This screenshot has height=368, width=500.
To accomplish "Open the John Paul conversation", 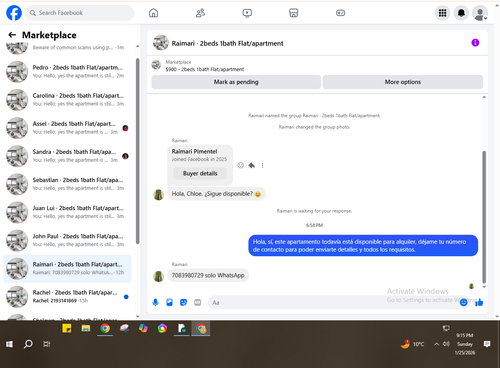I will [x=67, y=240].
